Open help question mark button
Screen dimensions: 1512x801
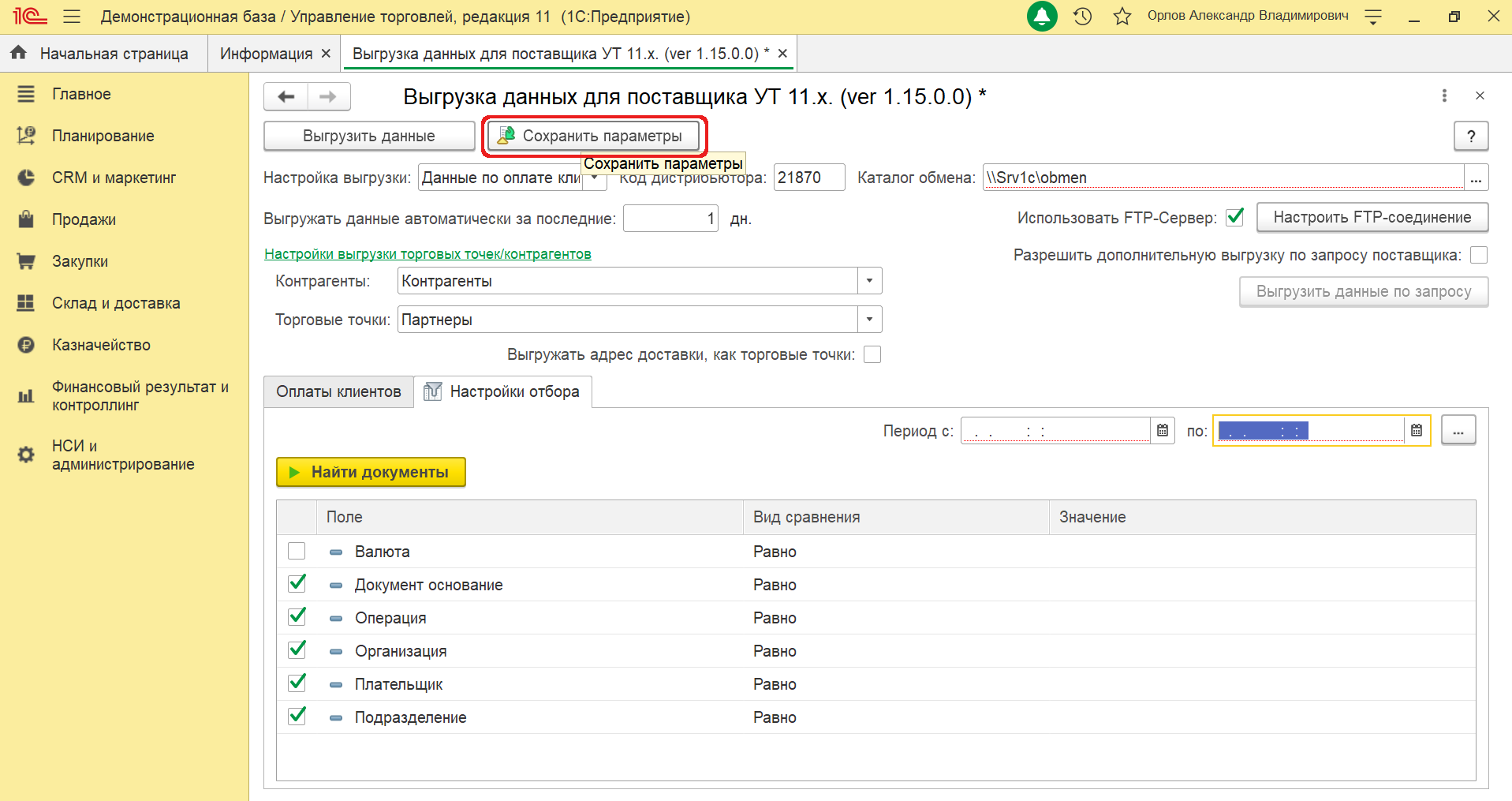(1471, 136)
